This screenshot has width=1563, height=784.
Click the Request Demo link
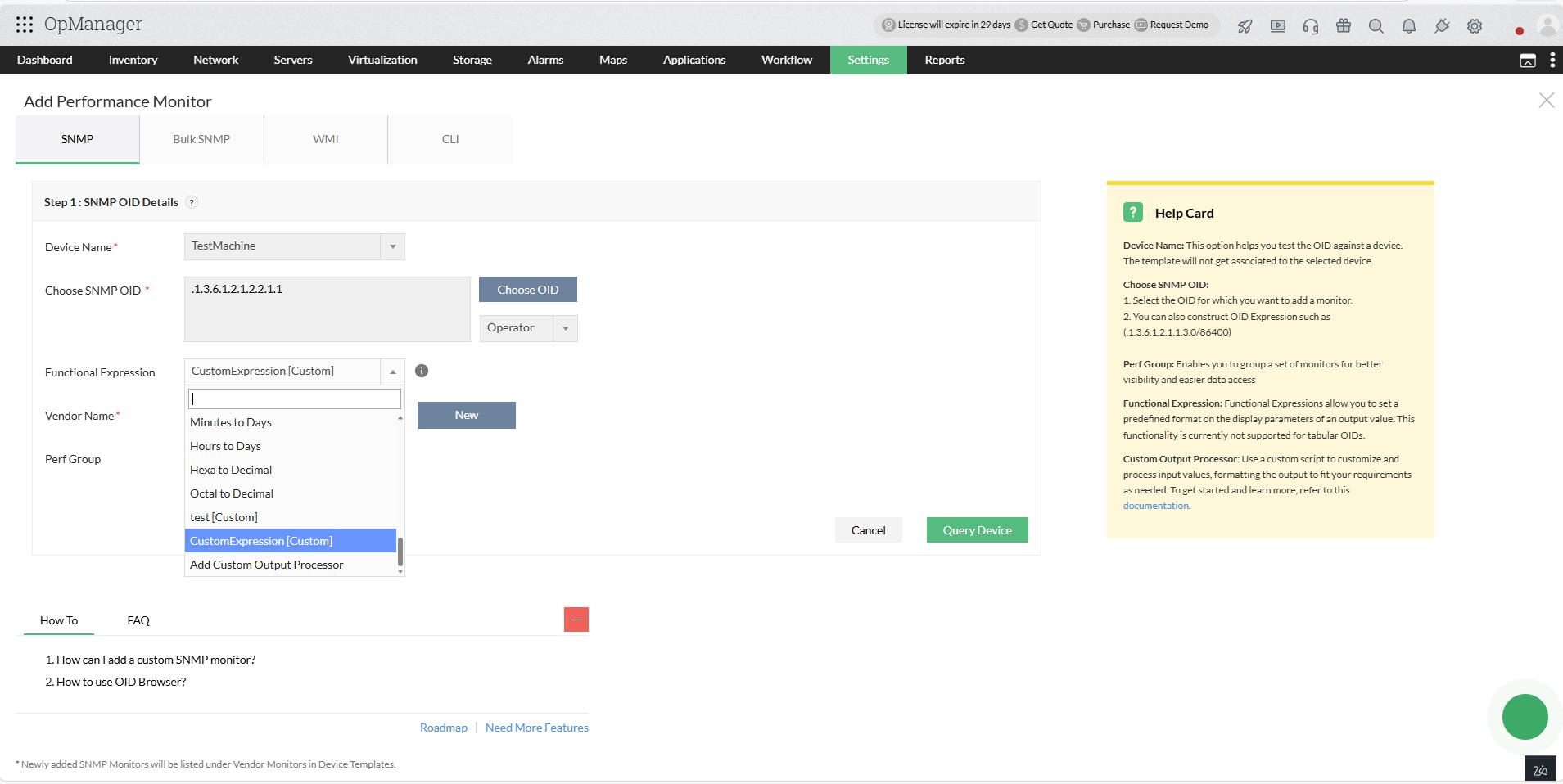click(1172, 25)
